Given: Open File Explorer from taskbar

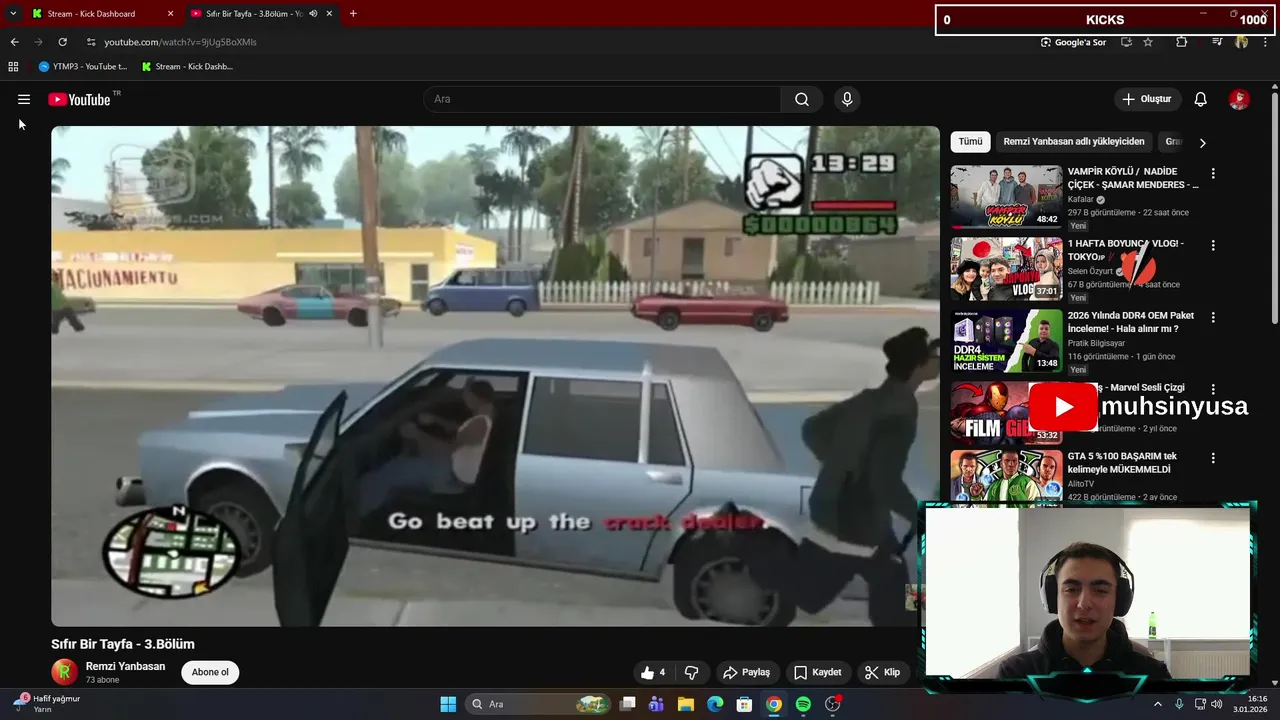Looking at the screenshot, I should (686, 704).
